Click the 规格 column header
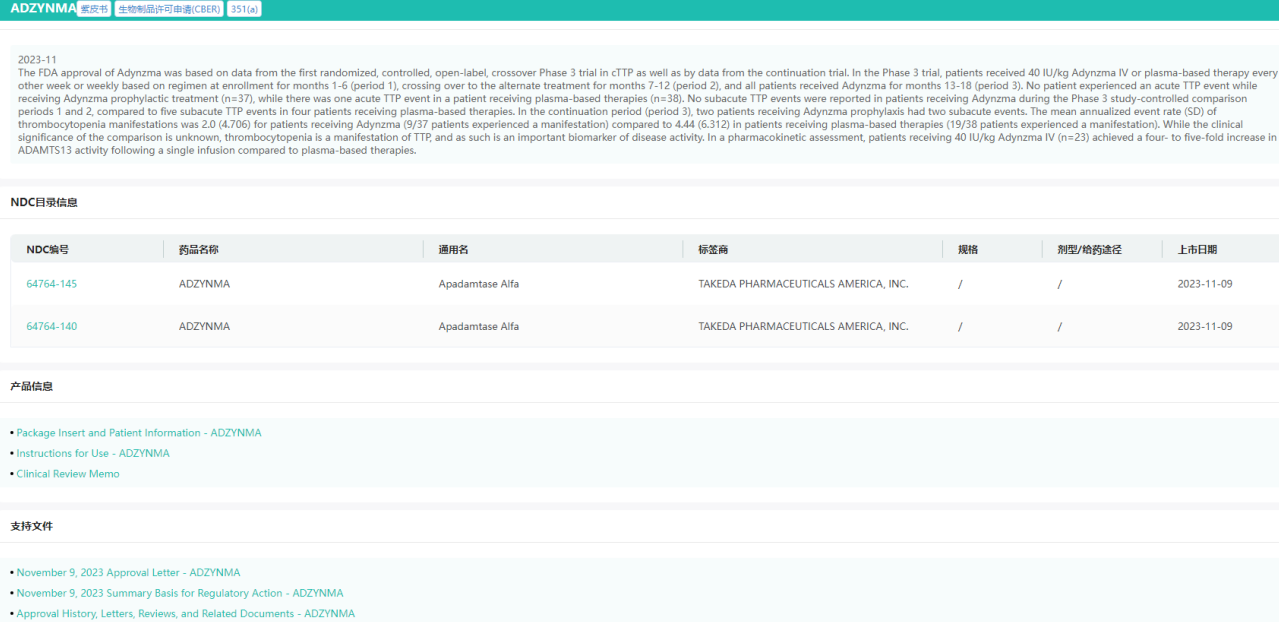The image size is (1279, 622). (x=968, y=249)
